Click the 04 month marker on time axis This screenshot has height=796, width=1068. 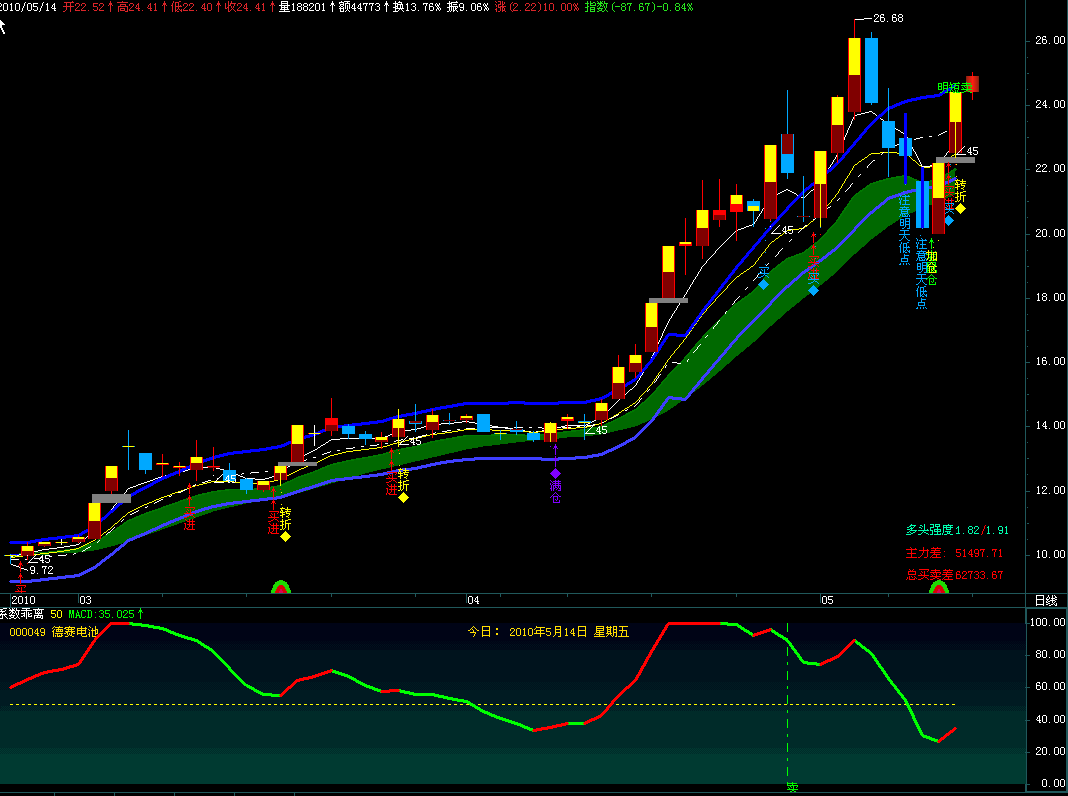pos(473,600)
